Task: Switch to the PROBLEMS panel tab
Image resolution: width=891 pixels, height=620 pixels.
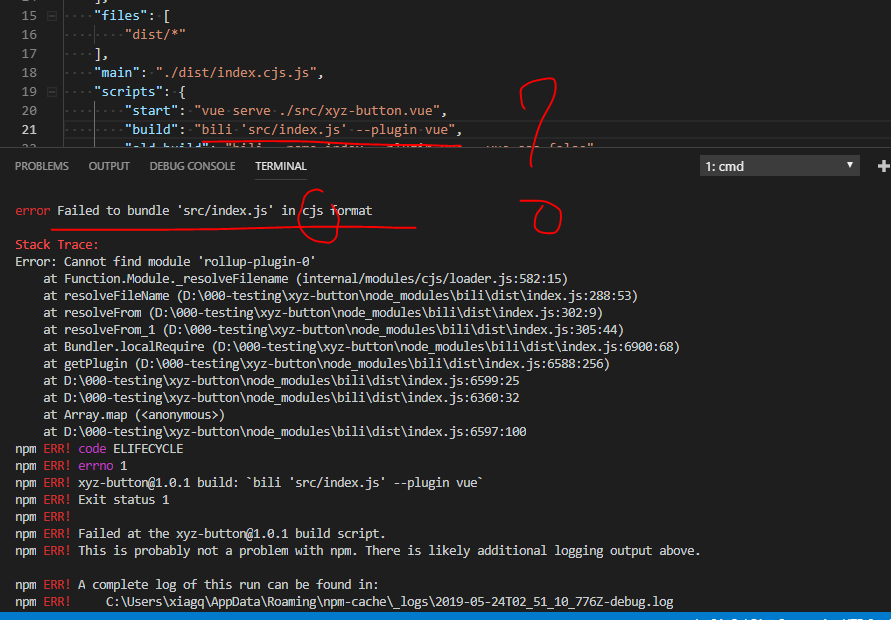Action: pos(41,166)
